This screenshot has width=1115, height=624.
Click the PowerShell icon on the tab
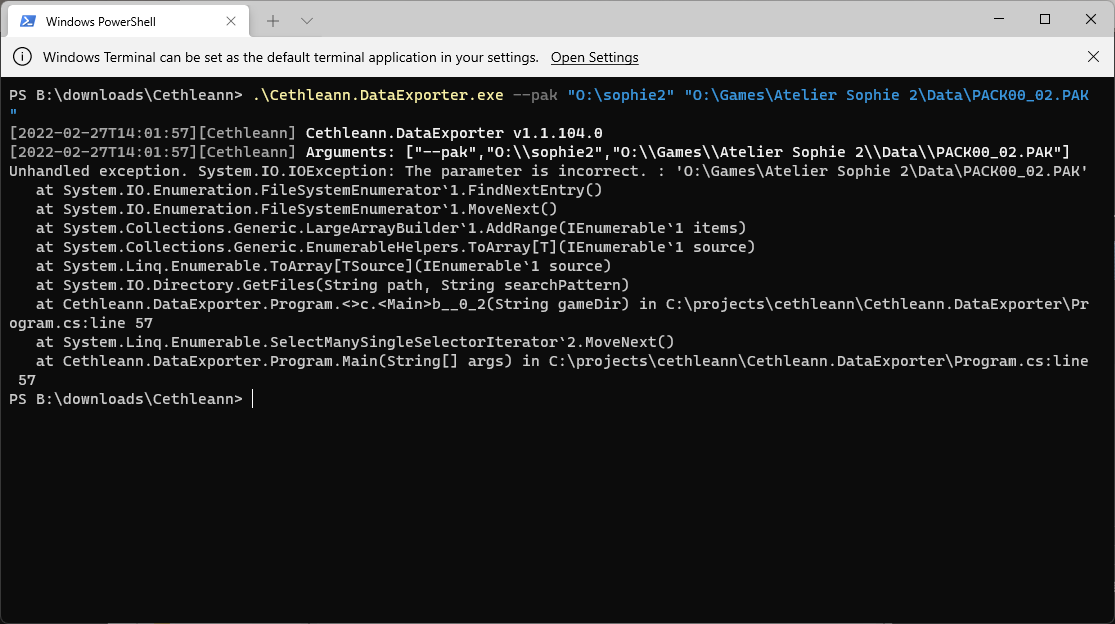click(x=28, y=21)
